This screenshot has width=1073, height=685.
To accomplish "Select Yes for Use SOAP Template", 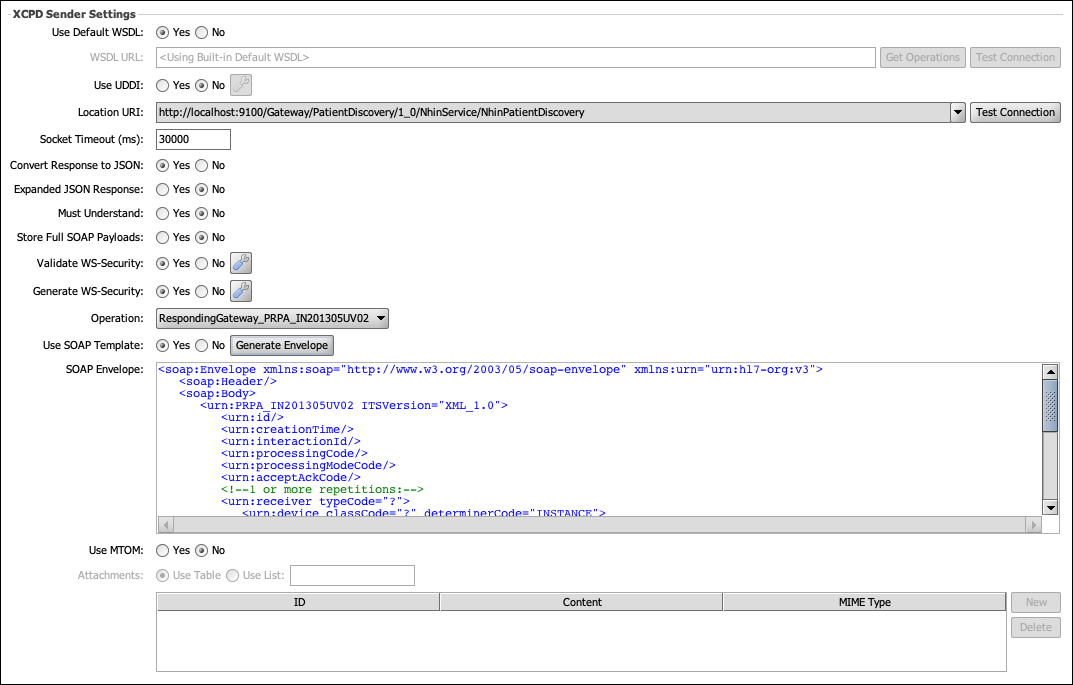I will (162, 346).
